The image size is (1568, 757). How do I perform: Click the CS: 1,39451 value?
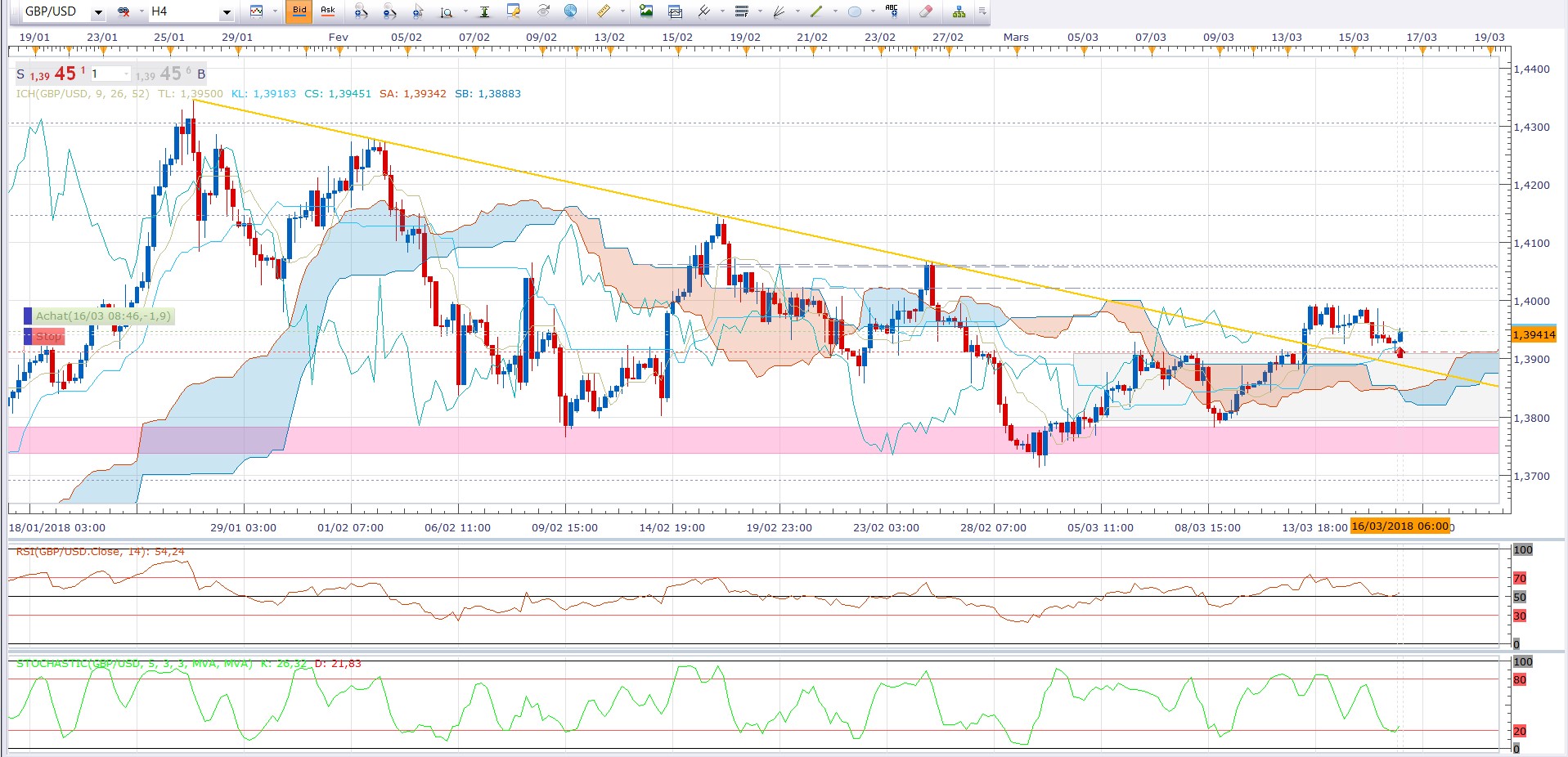338,94
